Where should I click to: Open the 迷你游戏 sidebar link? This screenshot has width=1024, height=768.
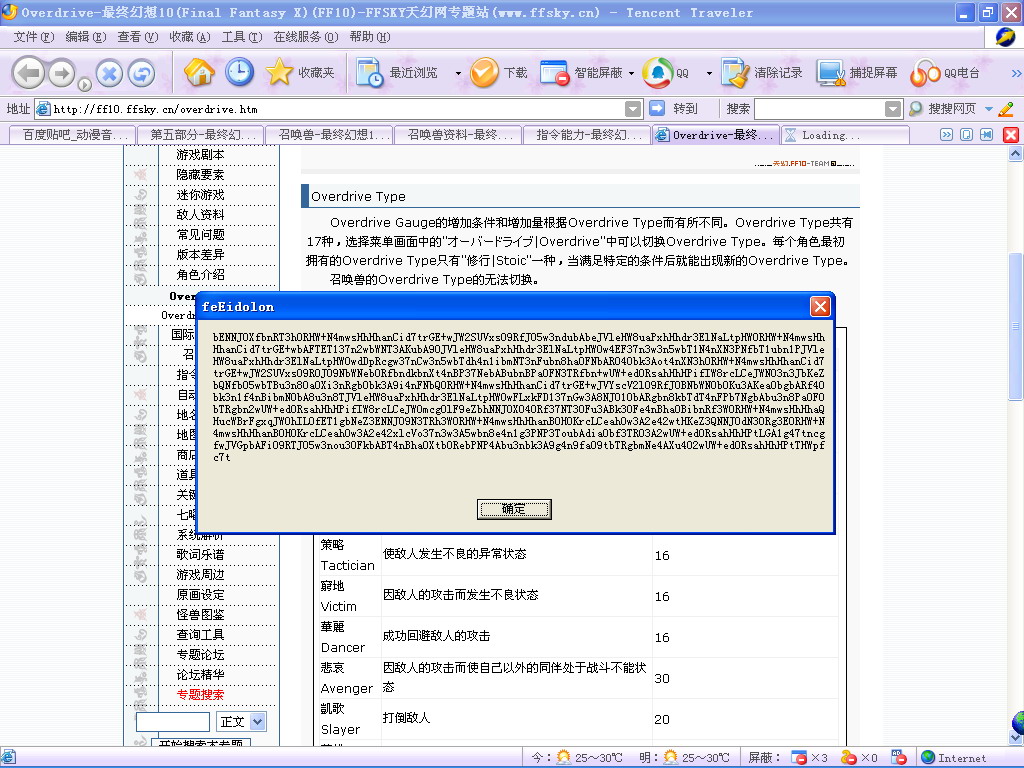(200, 195)
